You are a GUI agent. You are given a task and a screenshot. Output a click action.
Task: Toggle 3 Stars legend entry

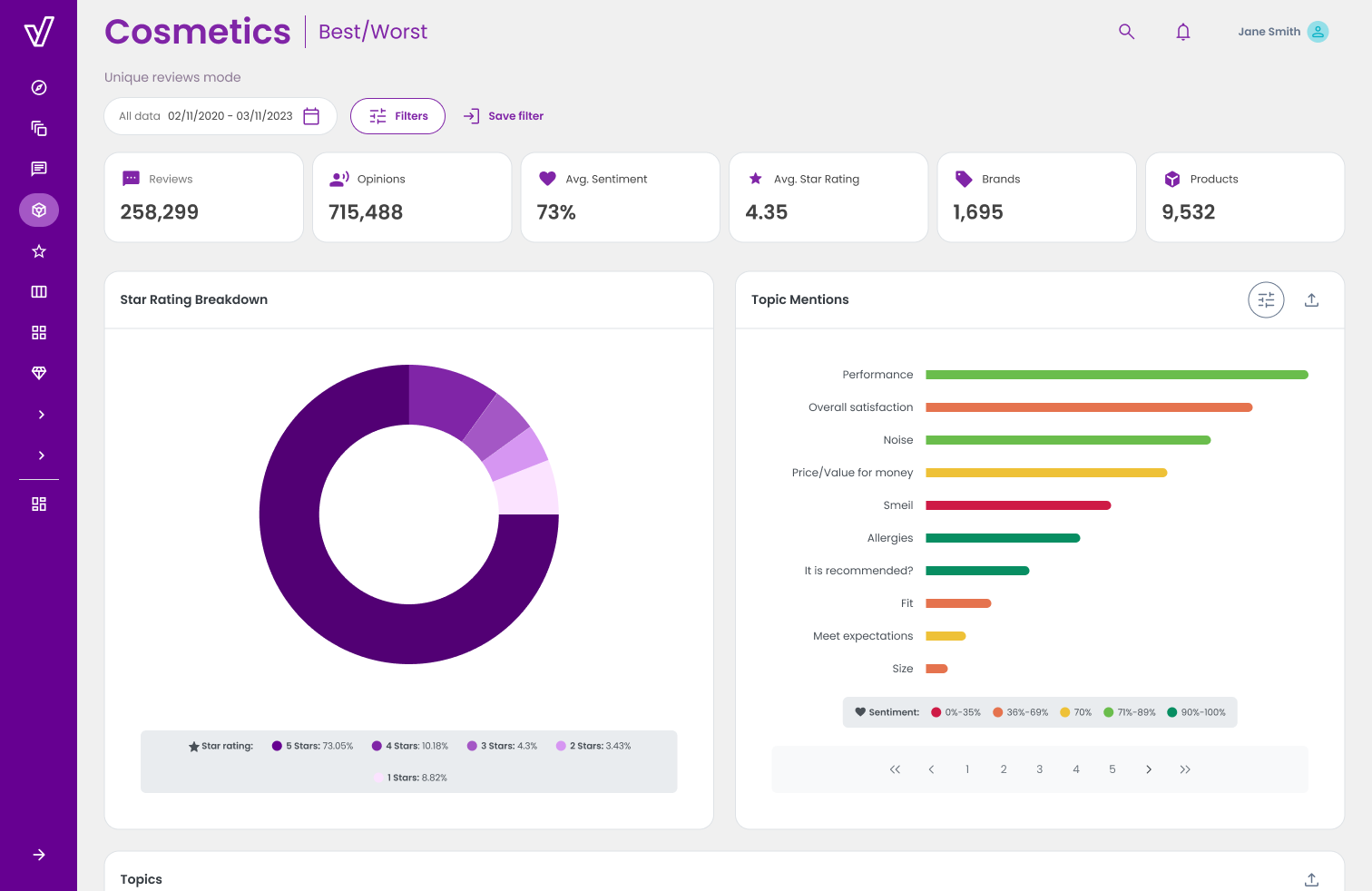pos(502,746)
